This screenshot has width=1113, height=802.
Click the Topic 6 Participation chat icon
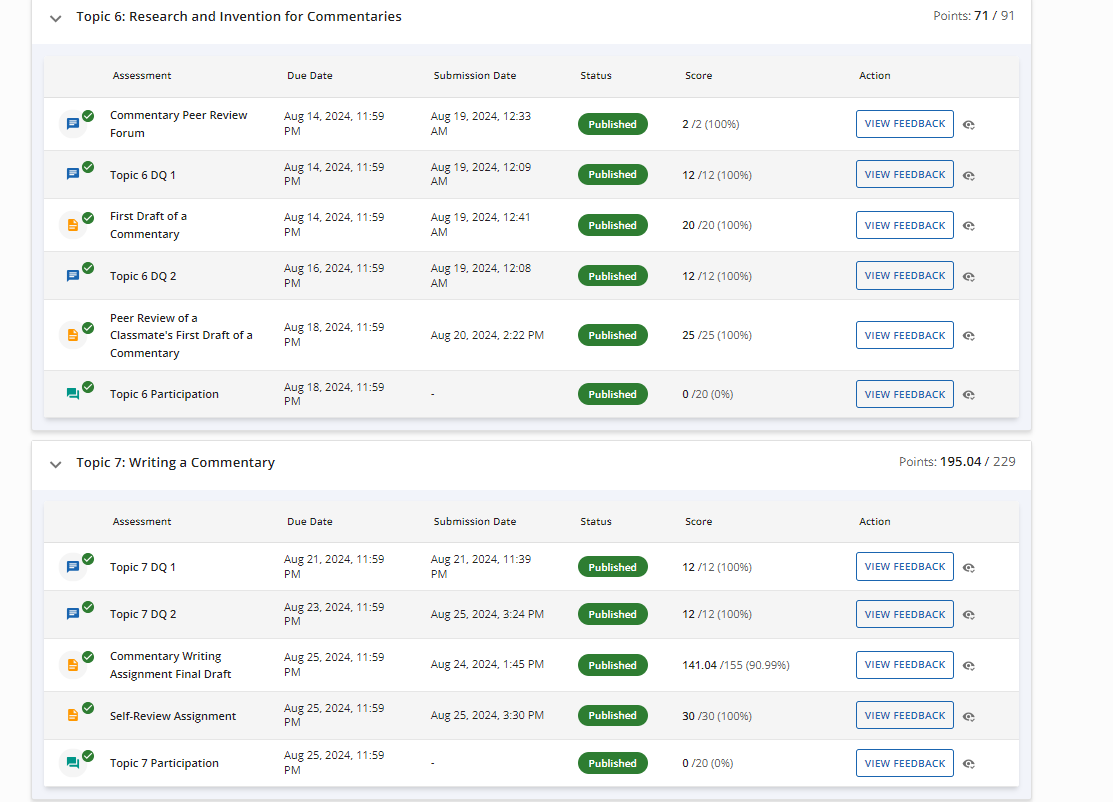pos(72,394)
